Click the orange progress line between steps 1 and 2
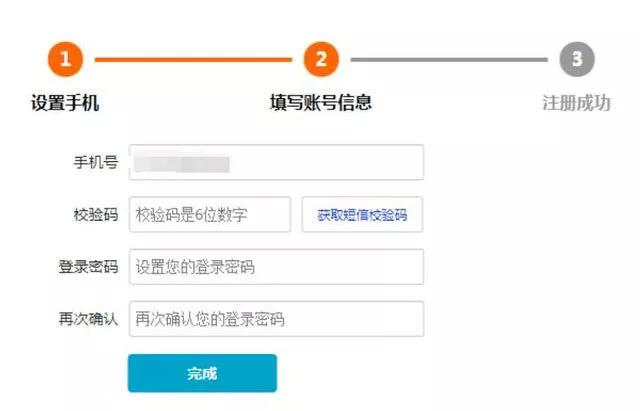The image size is (640, 411). coord(192,59)
